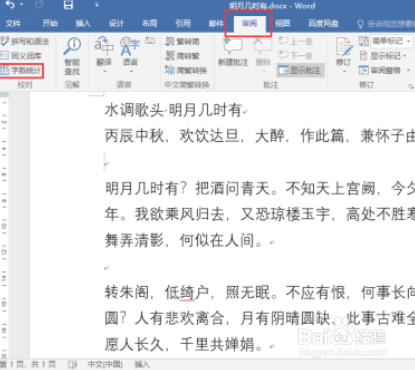Click the line starting 丙辰中秋
This screenshot has width=415, height=370.
(x=260, y=136)
